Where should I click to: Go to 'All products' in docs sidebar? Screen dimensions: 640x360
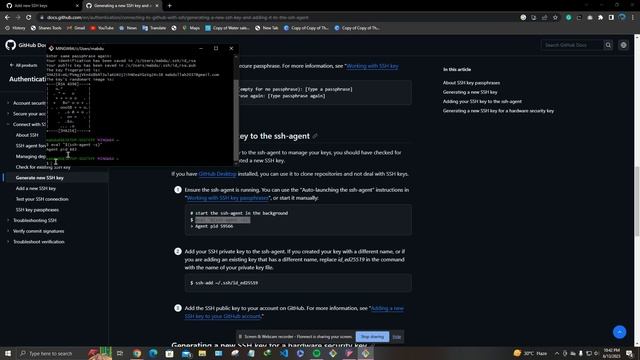tap(24, 65)
